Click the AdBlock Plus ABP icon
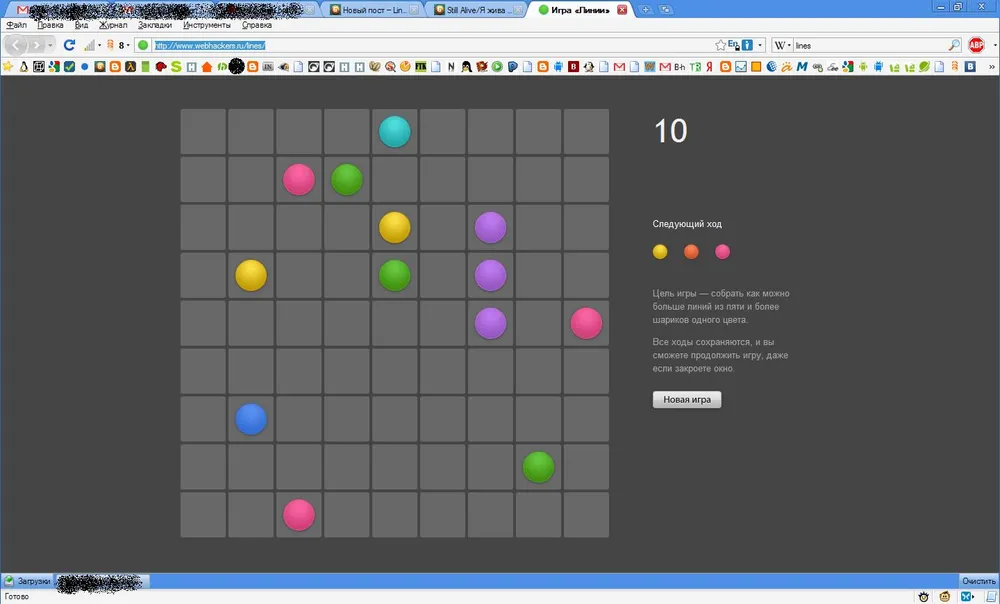 (x=976, y=45)
